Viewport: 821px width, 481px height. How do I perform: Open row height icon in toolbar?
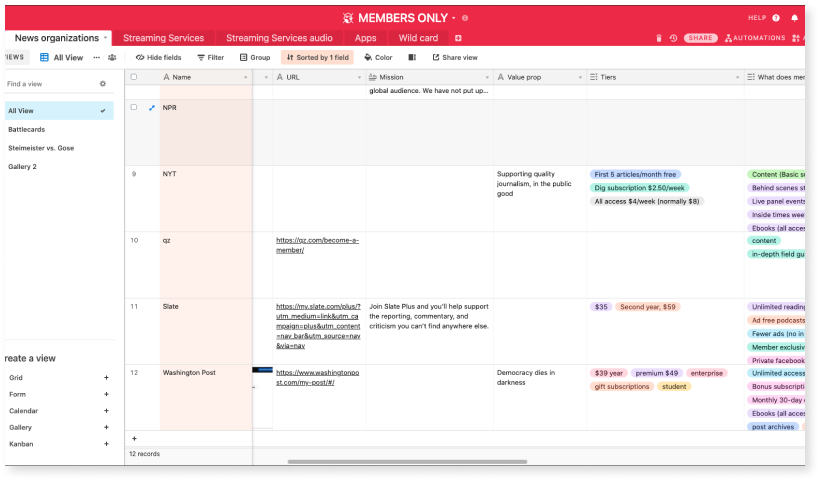(412, 58)
